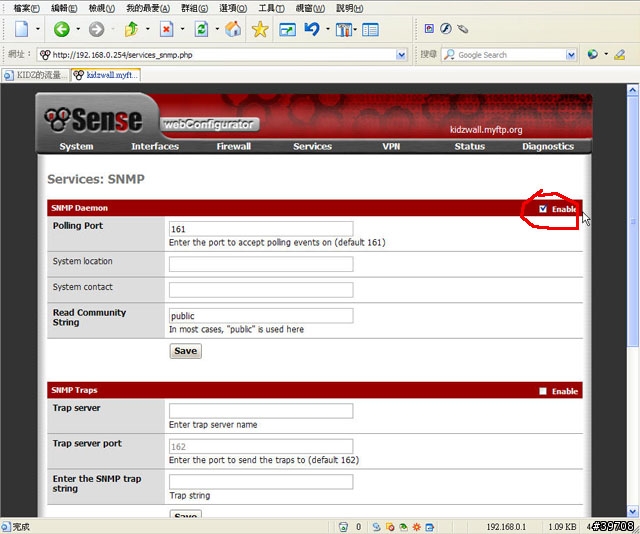Toggle the sidebar panel layout icon

[x=371, y=29]
